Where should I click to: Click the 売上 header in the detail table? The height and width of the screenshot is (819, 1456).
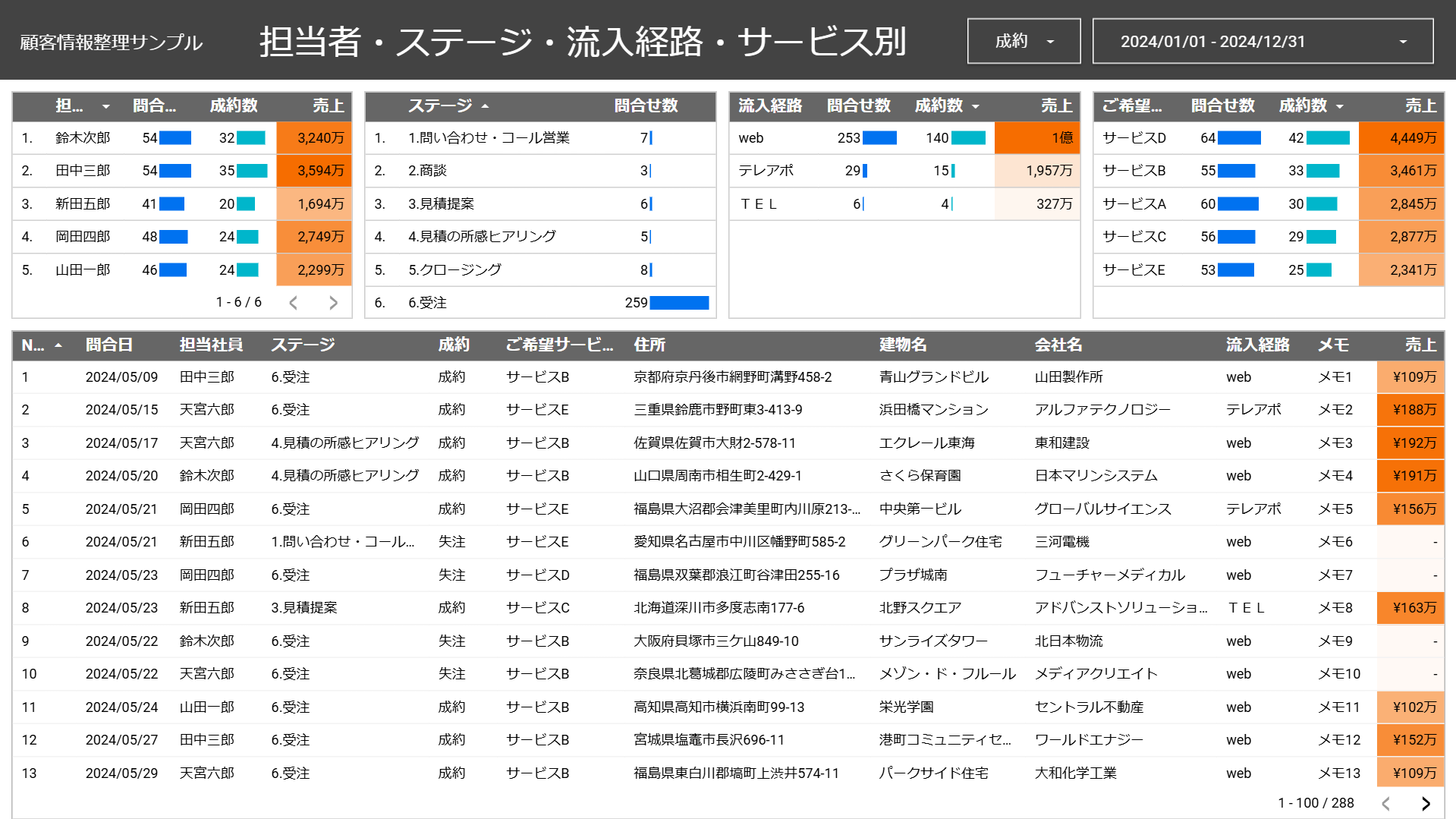click(x=1420, y=345)
